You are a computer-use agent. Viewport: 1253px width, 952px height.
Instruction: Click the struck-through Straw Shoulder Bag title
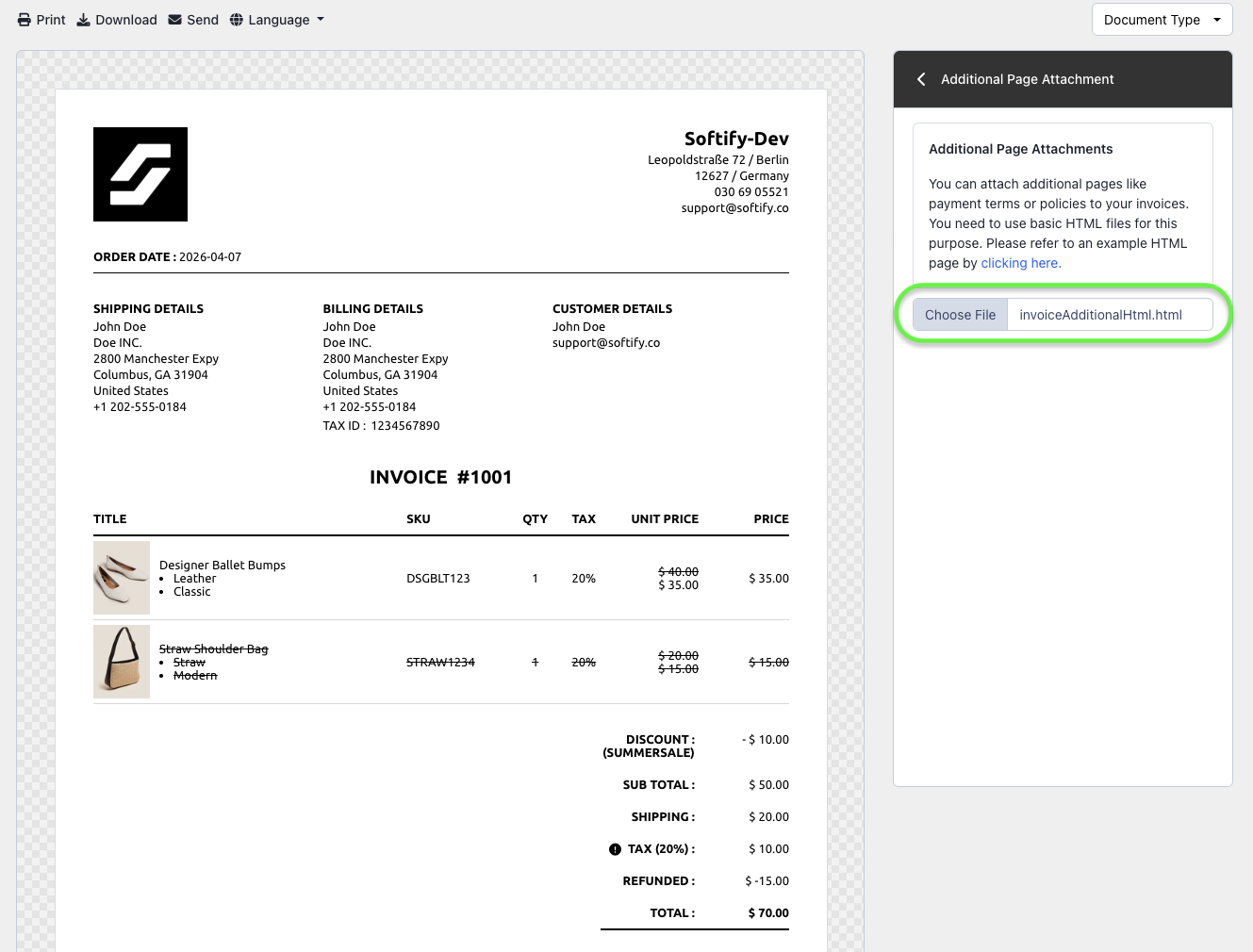tap(213, 649)
